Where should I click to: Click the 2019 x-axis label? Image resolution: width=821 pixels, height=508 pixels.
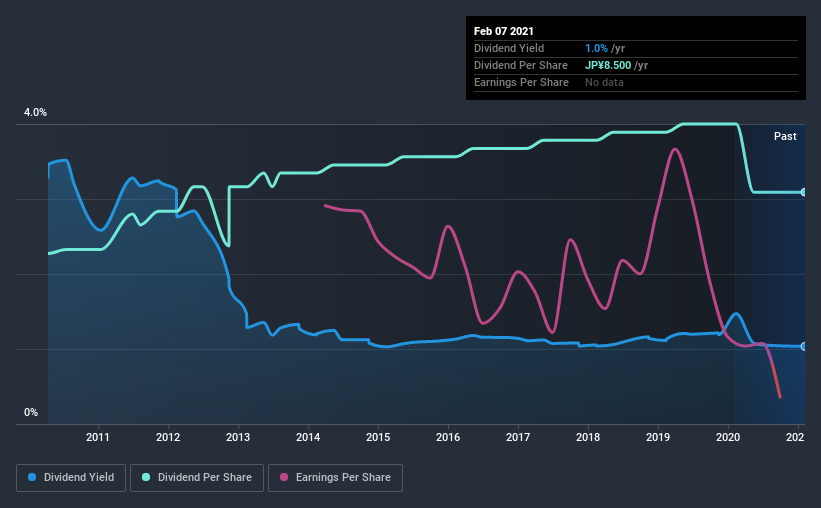(658, 437)
